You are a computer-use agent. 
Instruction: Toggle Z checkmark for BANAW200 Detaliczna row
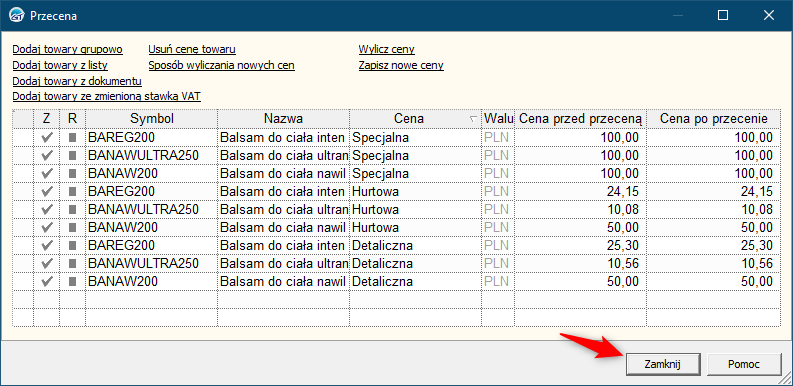[47, 282]
